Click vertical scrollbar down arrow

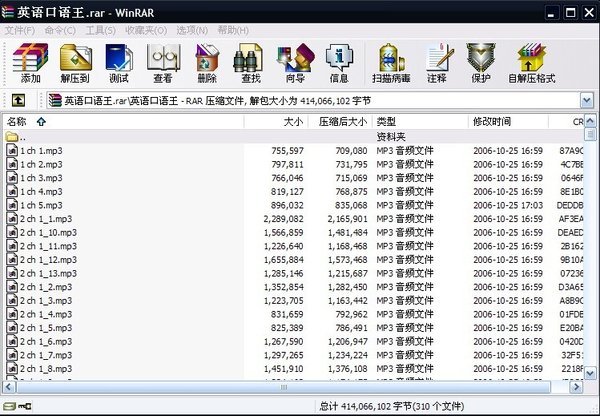pos(590,373)
